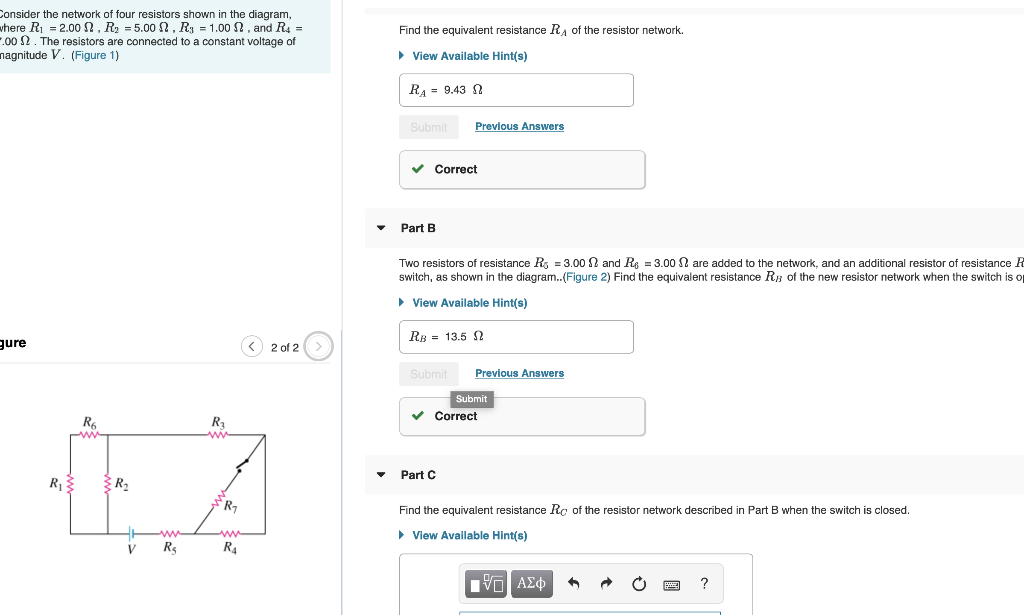1024x615 pixels.
Task: Collapse the Part B section
Action: point(380,228)
